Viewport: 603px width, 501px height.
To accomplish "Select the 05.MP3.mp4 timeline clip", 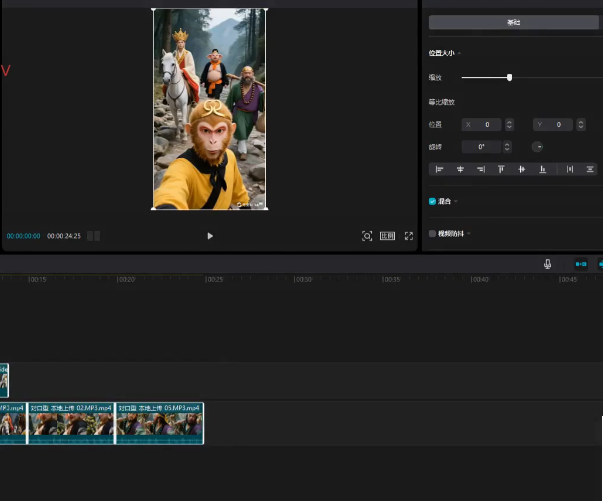I will point(160,423).
